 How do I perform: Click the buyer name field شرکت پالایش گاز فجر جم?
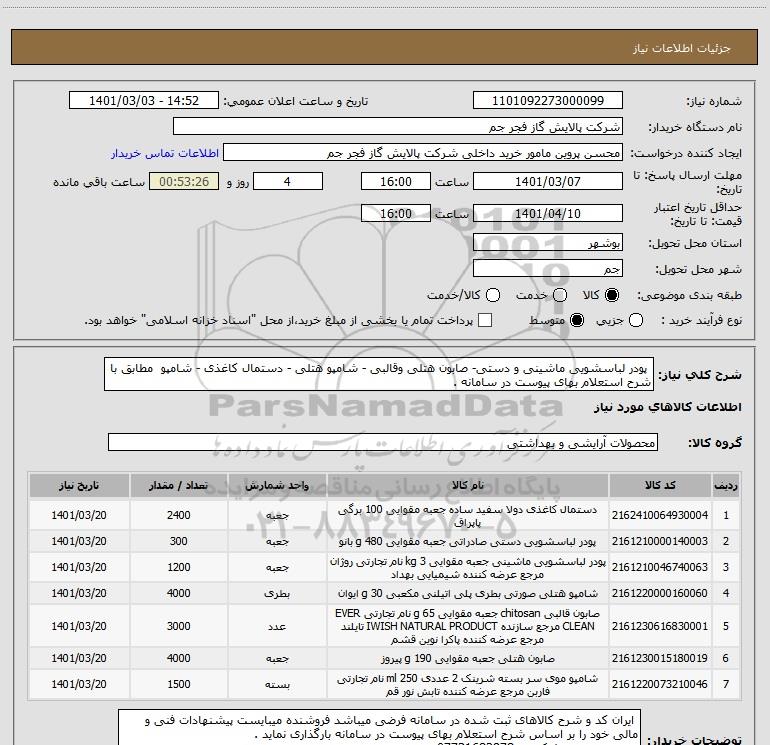pos(398,127)
